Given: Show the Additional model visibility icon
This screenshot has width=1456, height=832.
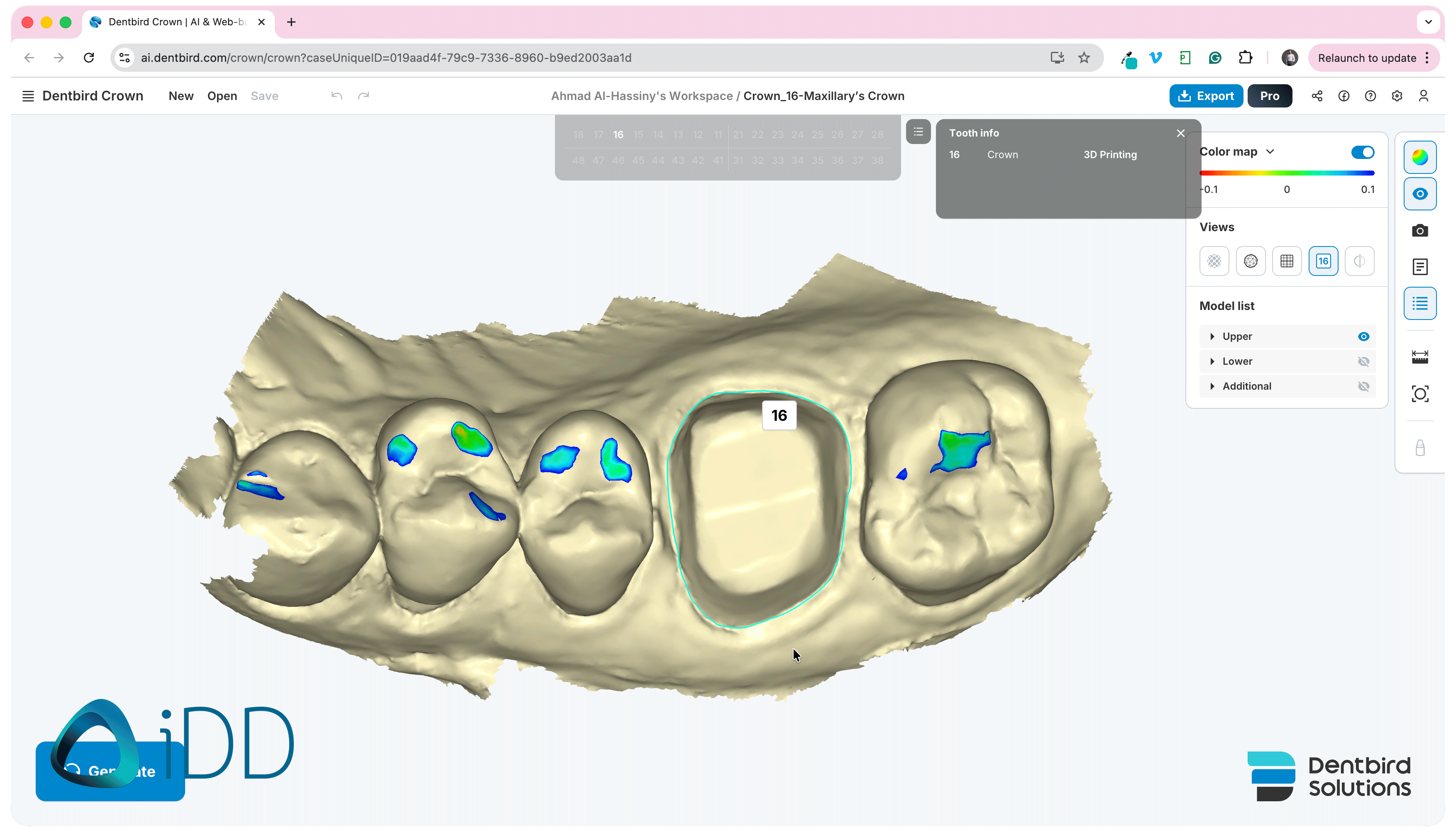Looking at the screenshot, I should [1363, 386].
